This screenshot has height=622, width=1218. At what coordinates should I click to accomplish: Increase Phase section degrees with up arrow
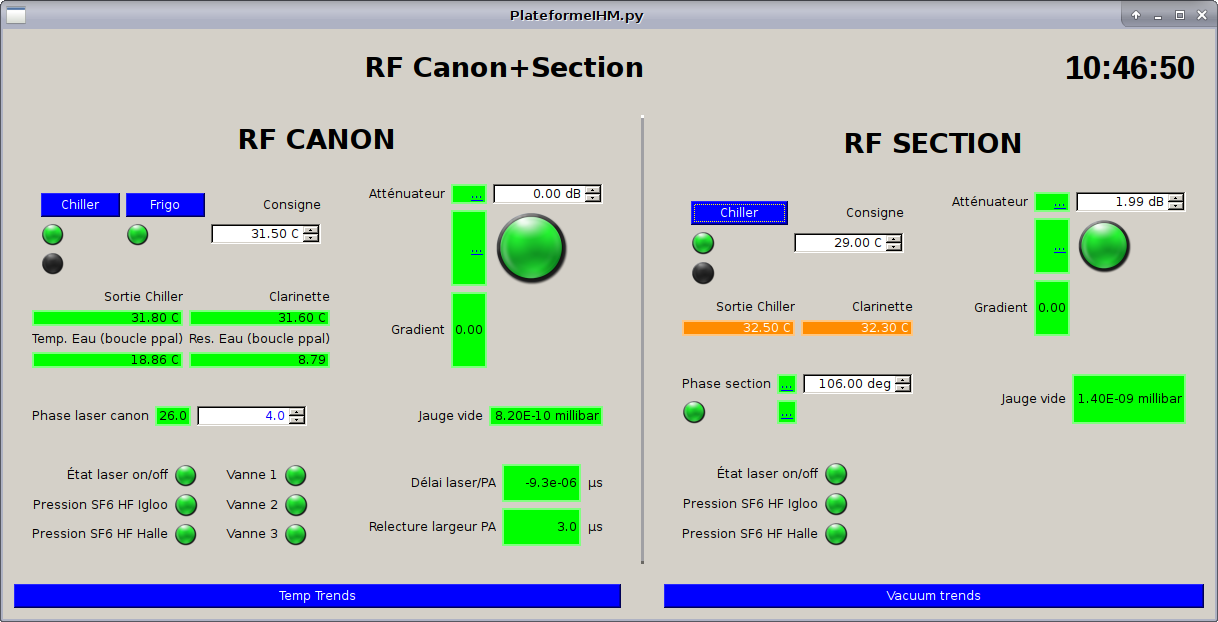[x=903, y=379]
